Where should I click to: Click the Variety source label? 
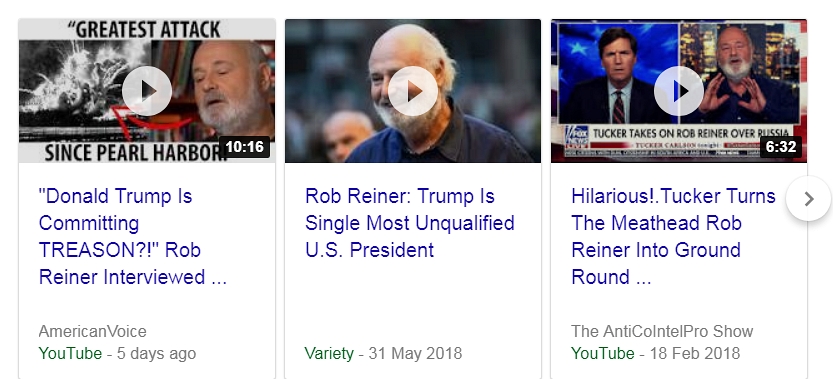(x=329, y=353)
